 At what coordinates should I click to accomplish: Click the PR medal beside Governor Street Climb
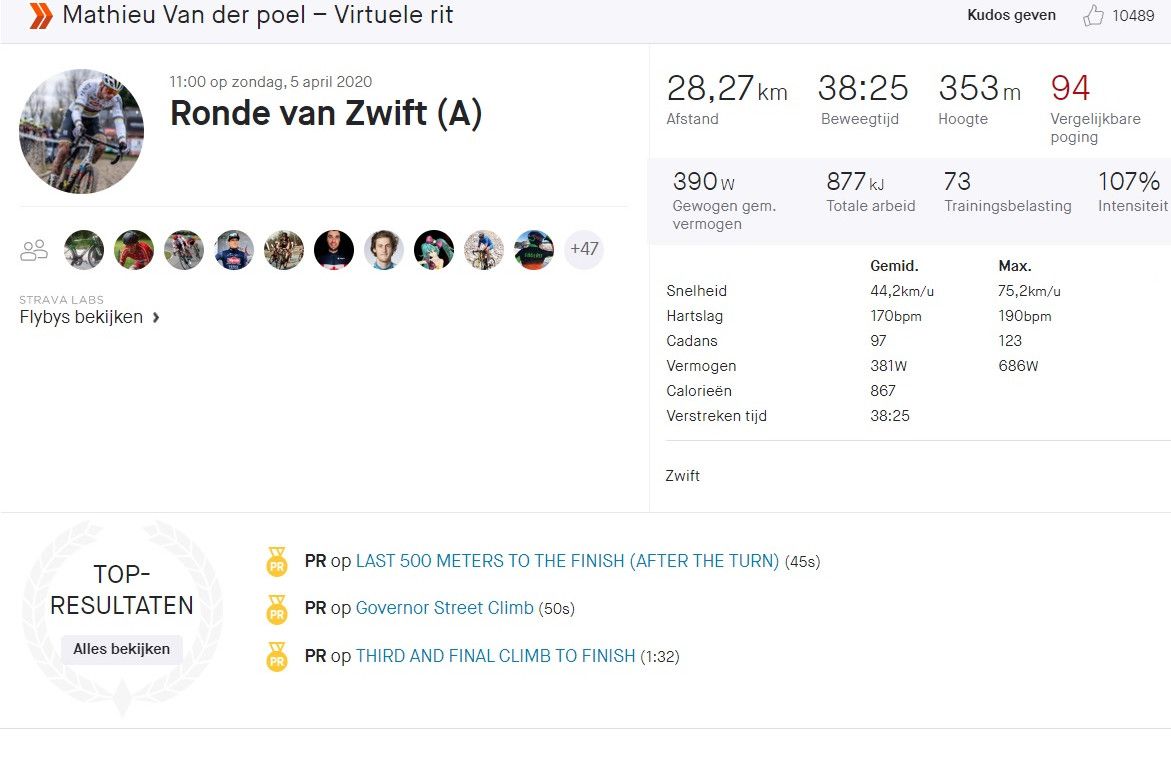coord(276,610)
